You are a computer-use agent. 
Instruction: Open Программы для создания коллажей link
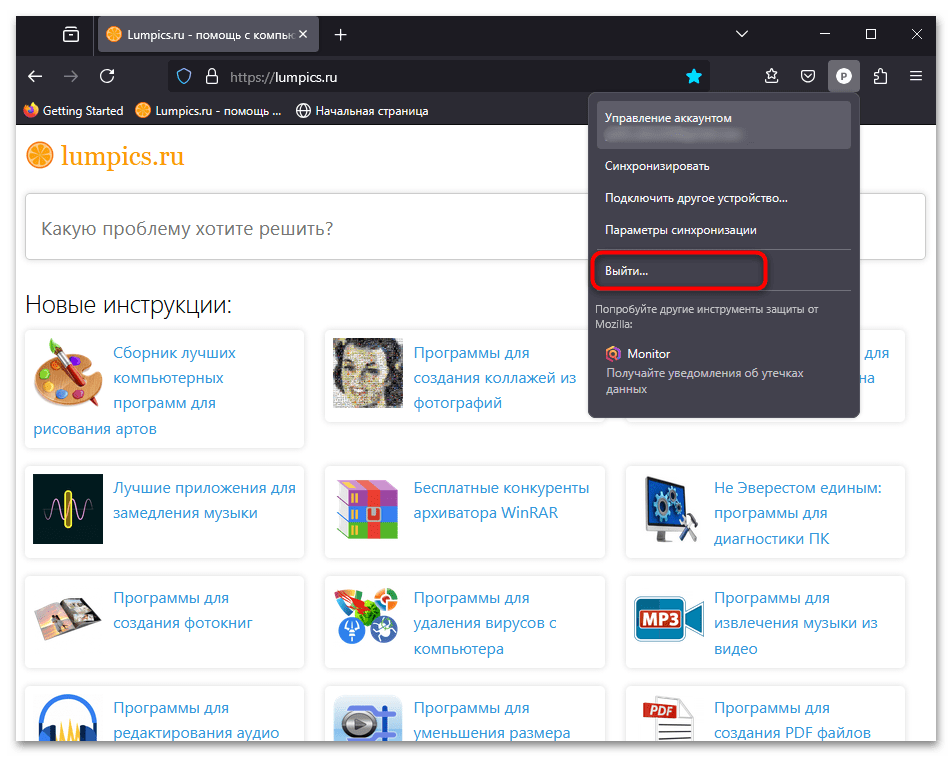[495, 378]
